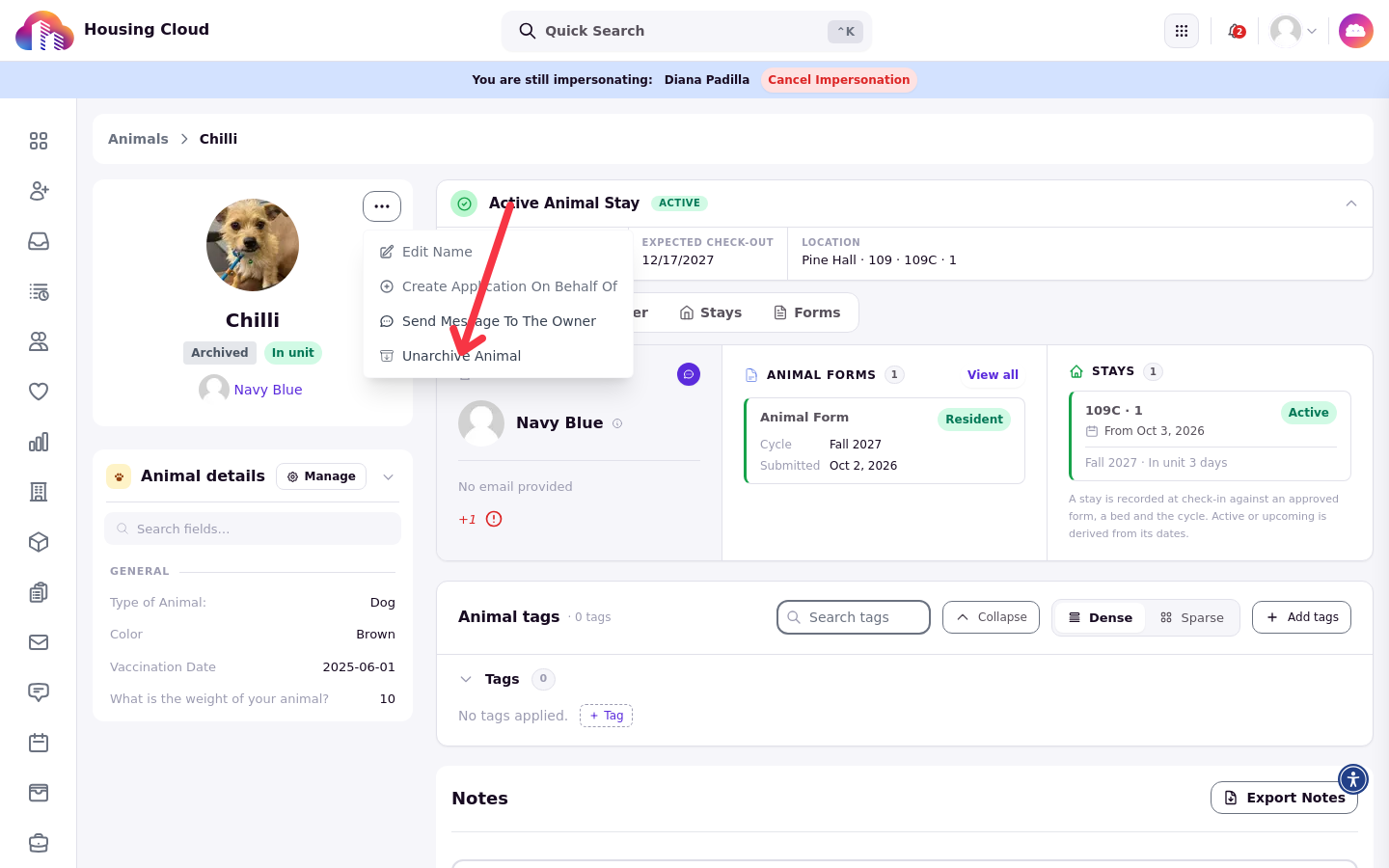Click the red alert icon beside +1
This screenshot has height=868, width=1389.
(x=494, y=519)
